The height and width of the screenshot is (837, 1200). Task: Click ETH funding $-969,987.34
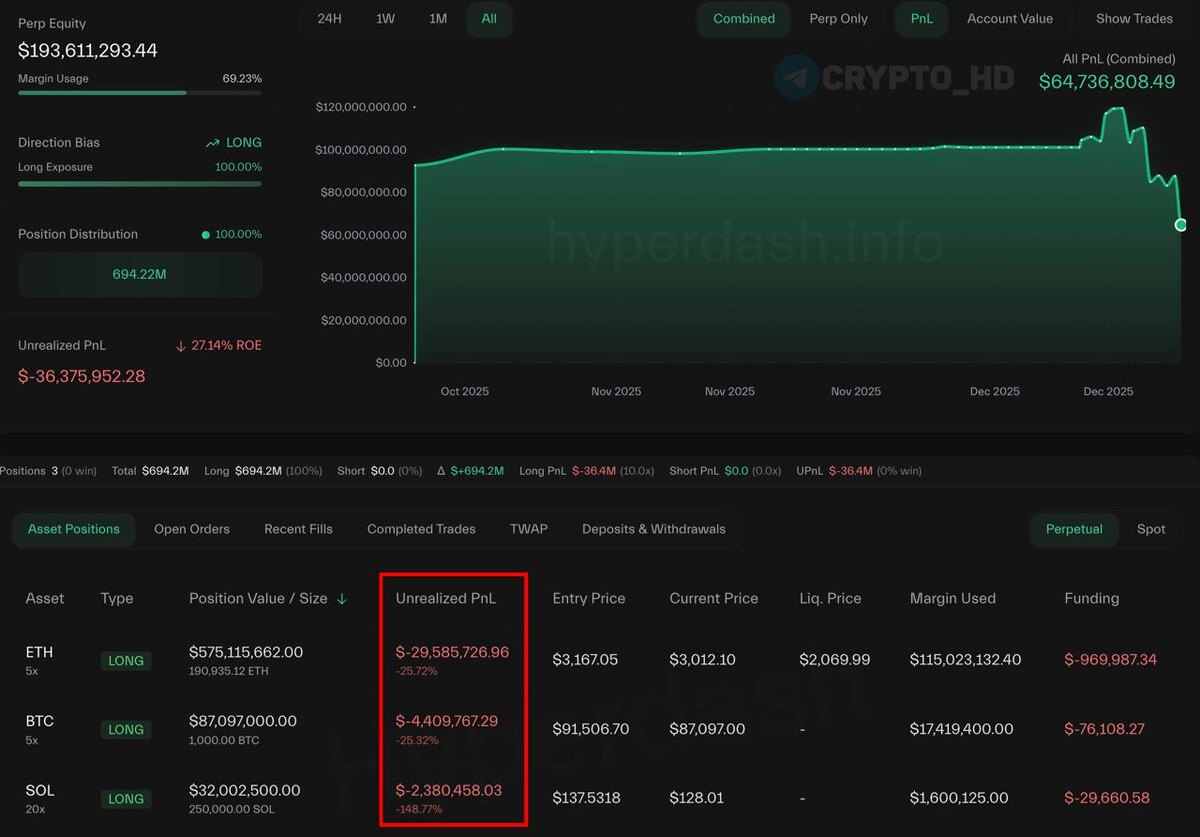(x=1111, y=660)
